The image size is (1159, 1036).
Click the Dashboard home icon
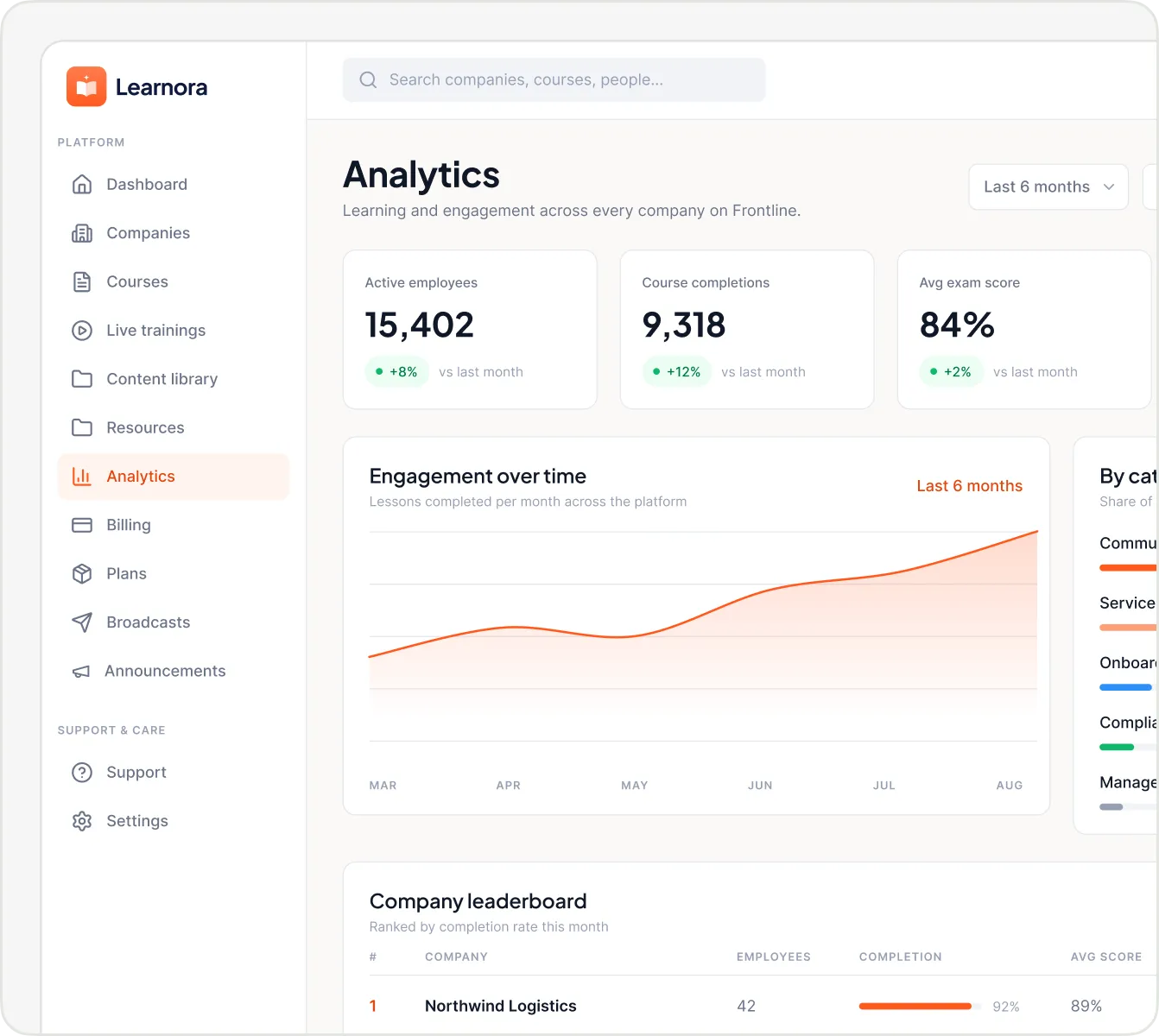pyautogui.click(x=82, y=184)
